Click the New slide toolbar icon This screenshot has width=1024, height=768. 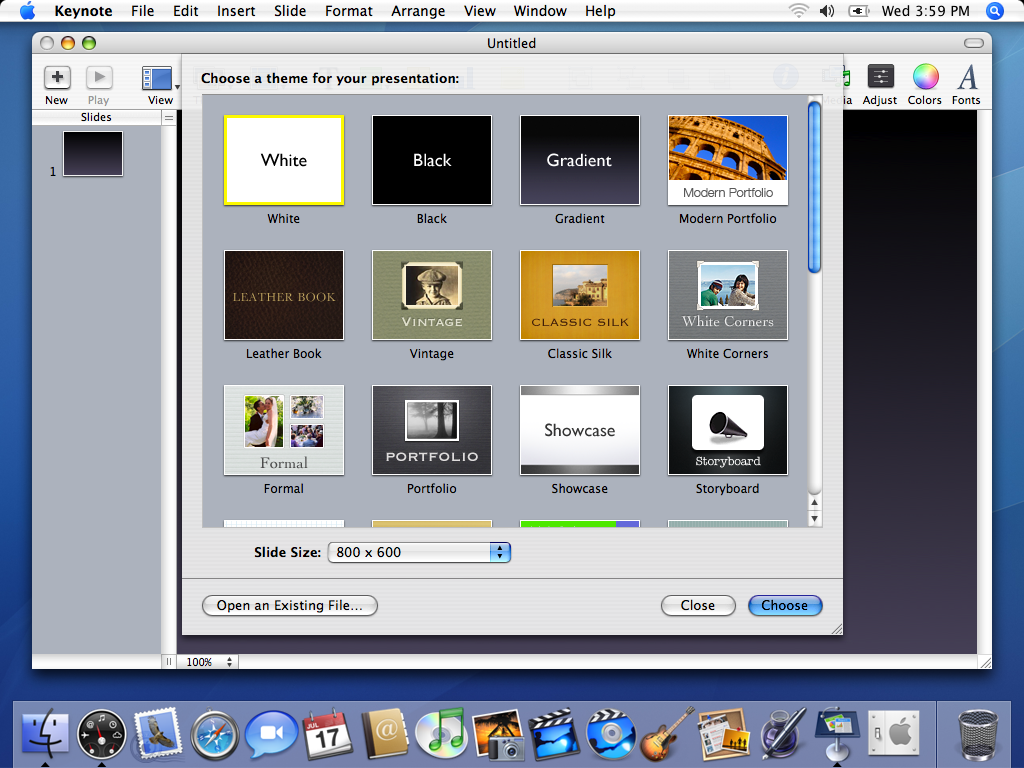pyautogui.click(x=57, y=78)
